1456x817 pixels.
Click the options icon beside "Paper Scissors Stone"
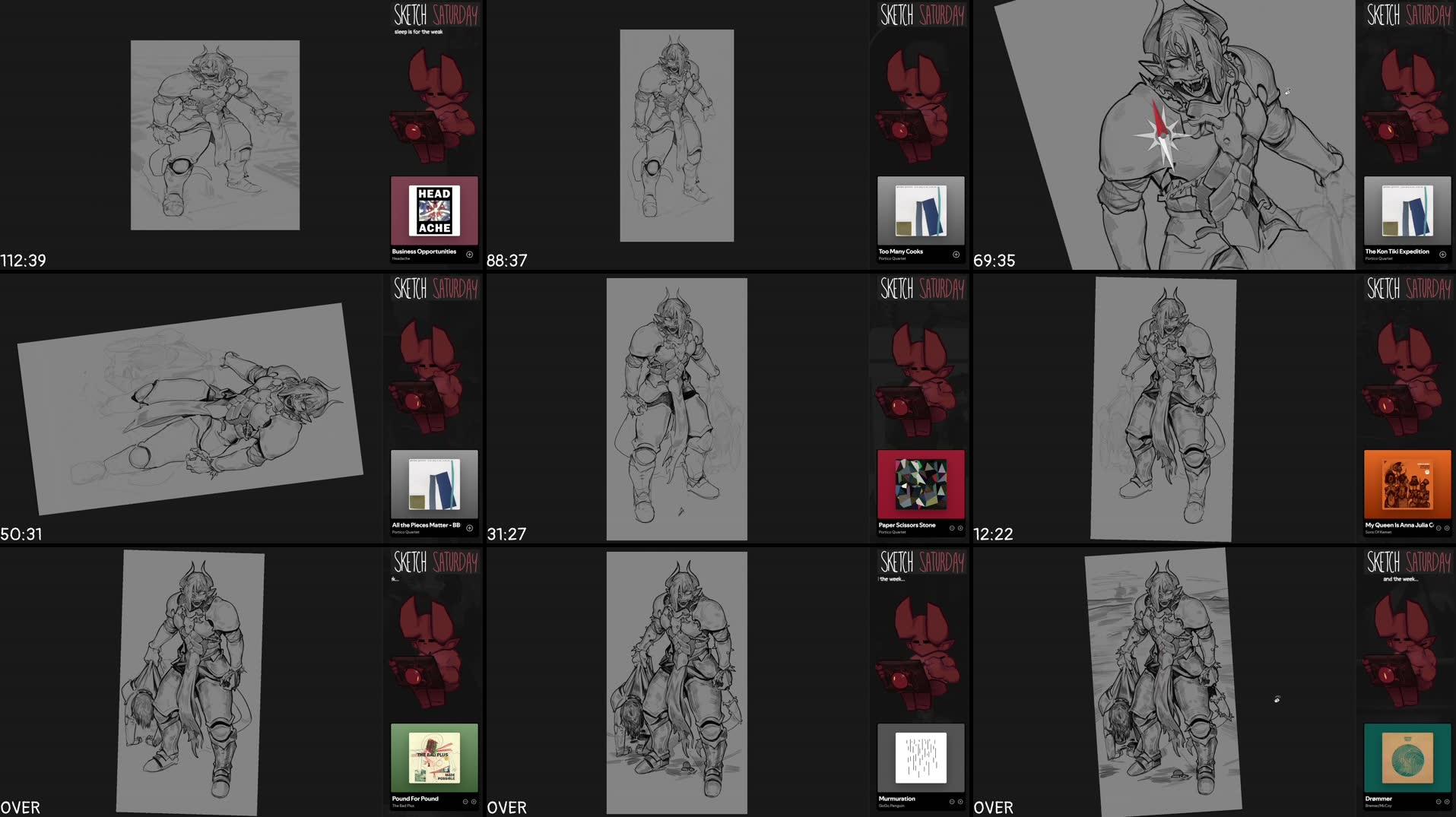point(960,527)
